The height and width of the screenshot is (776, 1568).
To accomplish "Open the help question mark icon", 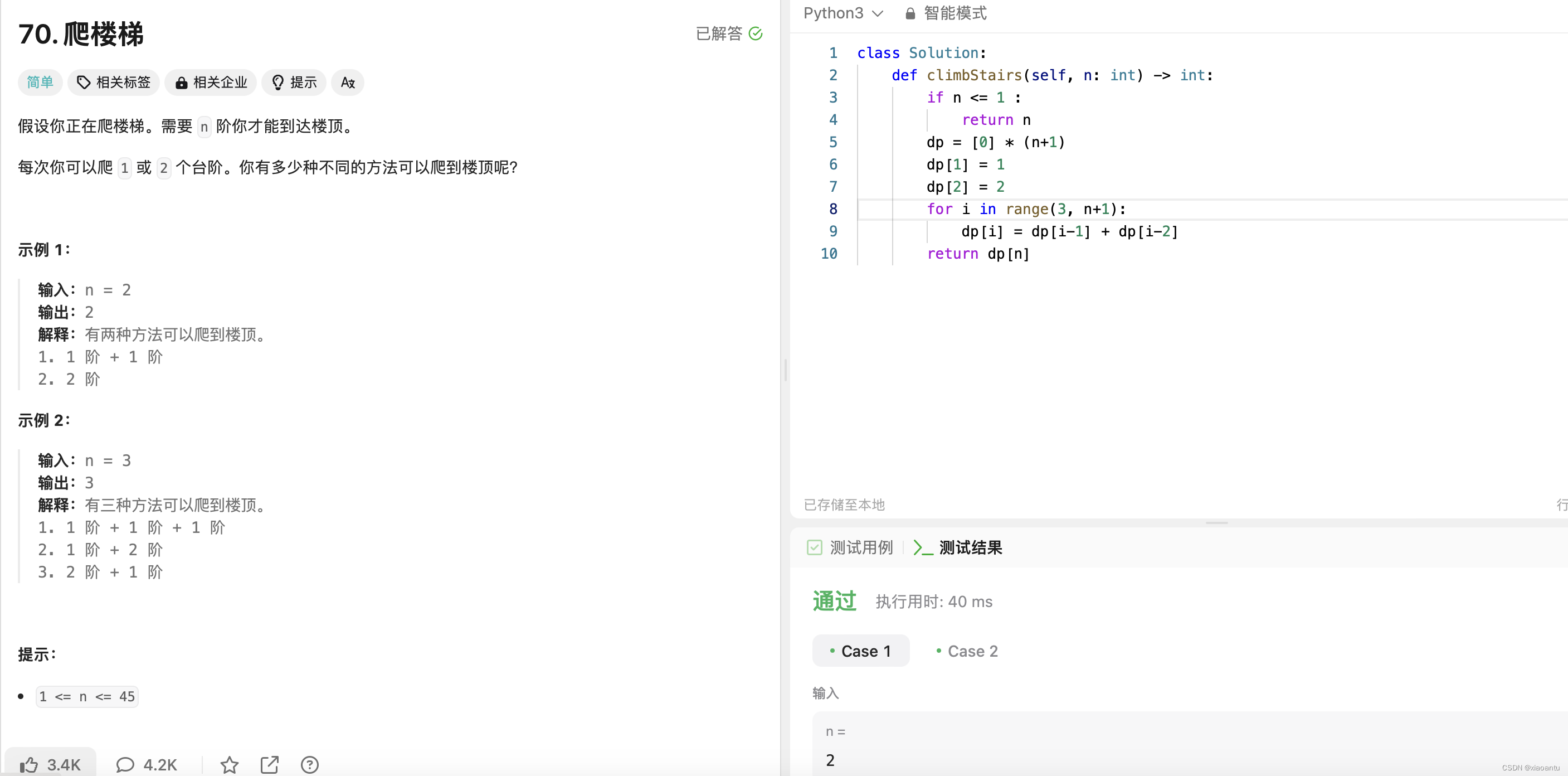I will point(310,764).
